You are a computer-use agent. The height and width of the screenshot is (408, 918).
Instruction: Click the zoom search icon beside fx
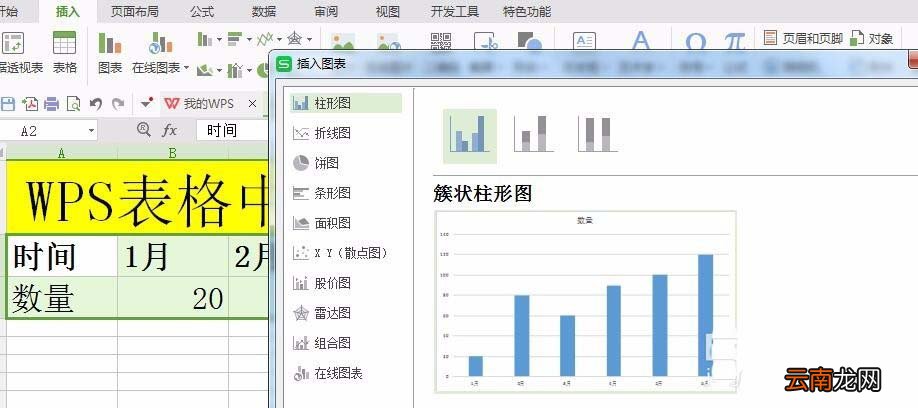(x=143, y=129)
